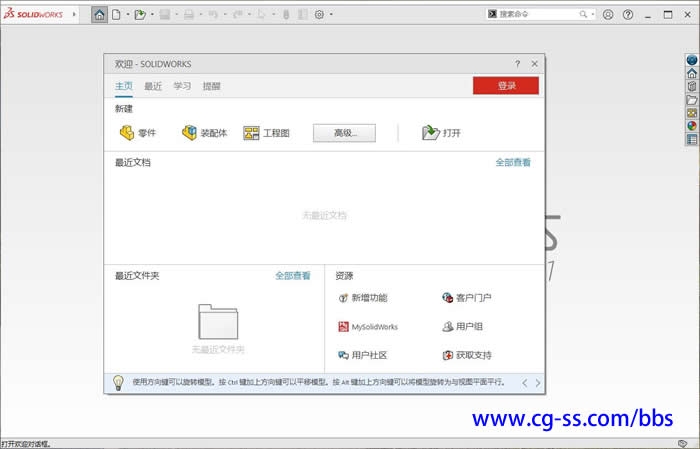Click the red 登录 login button

click(x=506, y=86)
